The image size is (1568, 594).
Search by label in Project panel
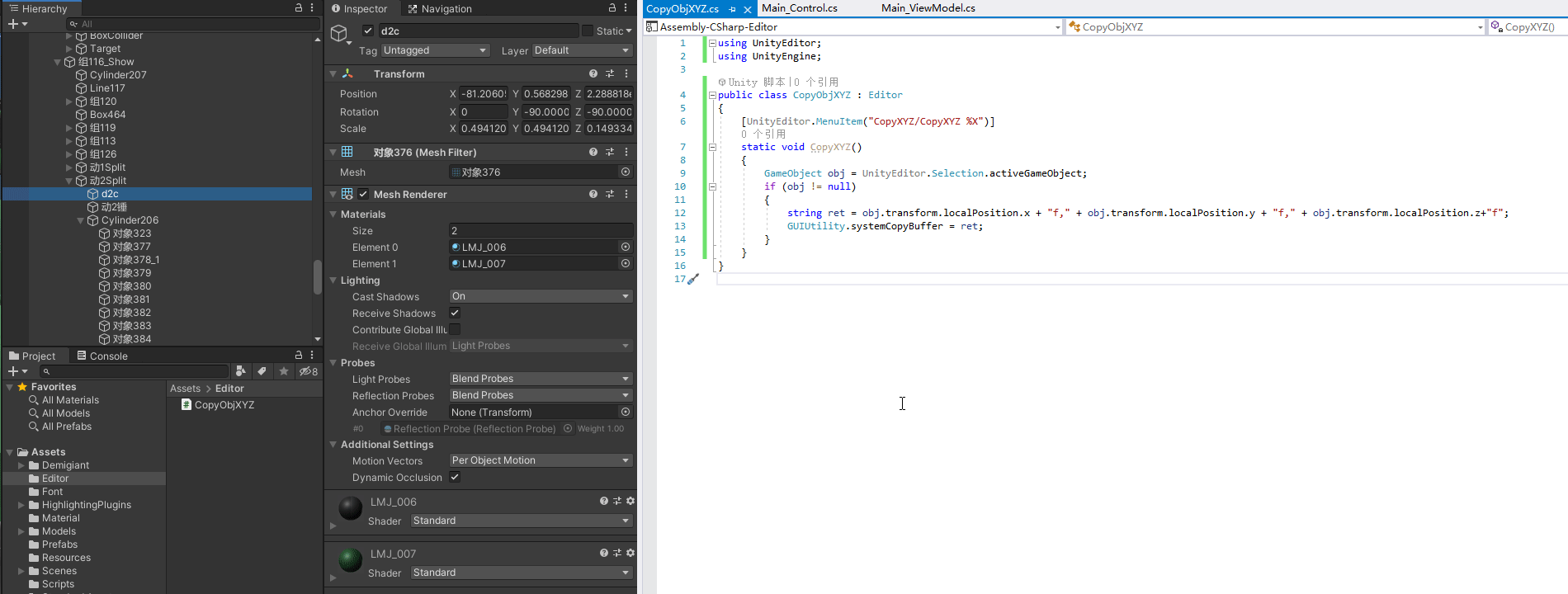point(262,371)
